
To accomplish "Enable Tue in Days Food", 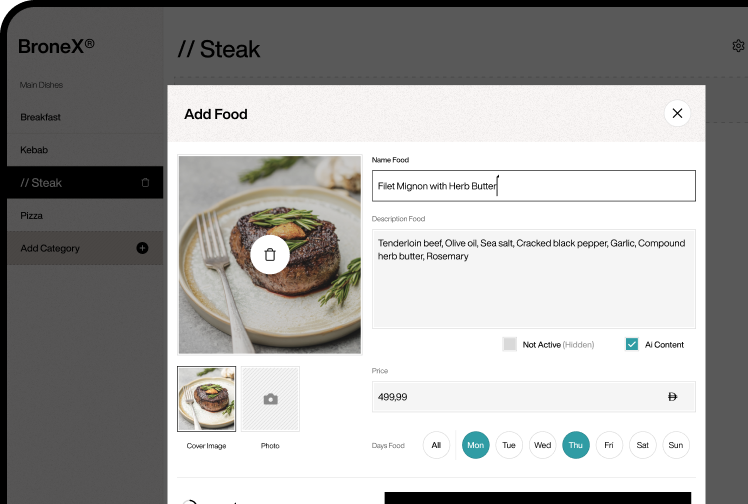I will (509, 445).
